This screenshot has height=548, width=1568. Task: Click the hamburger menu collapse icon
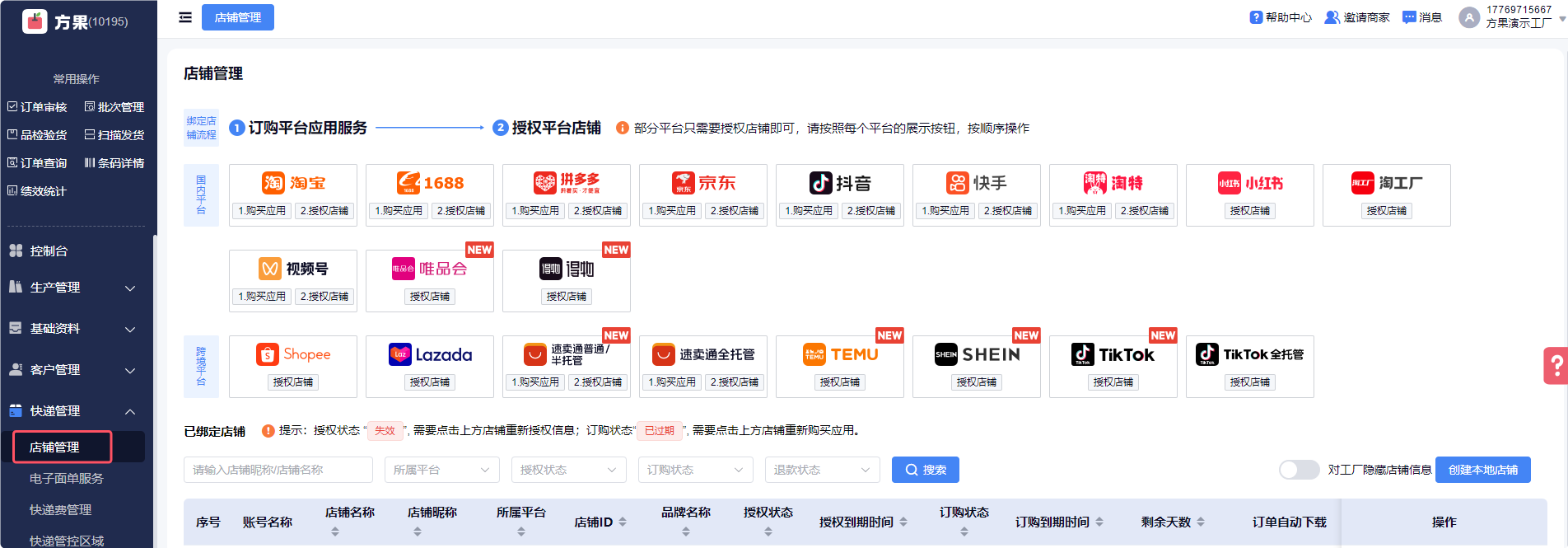185,17
